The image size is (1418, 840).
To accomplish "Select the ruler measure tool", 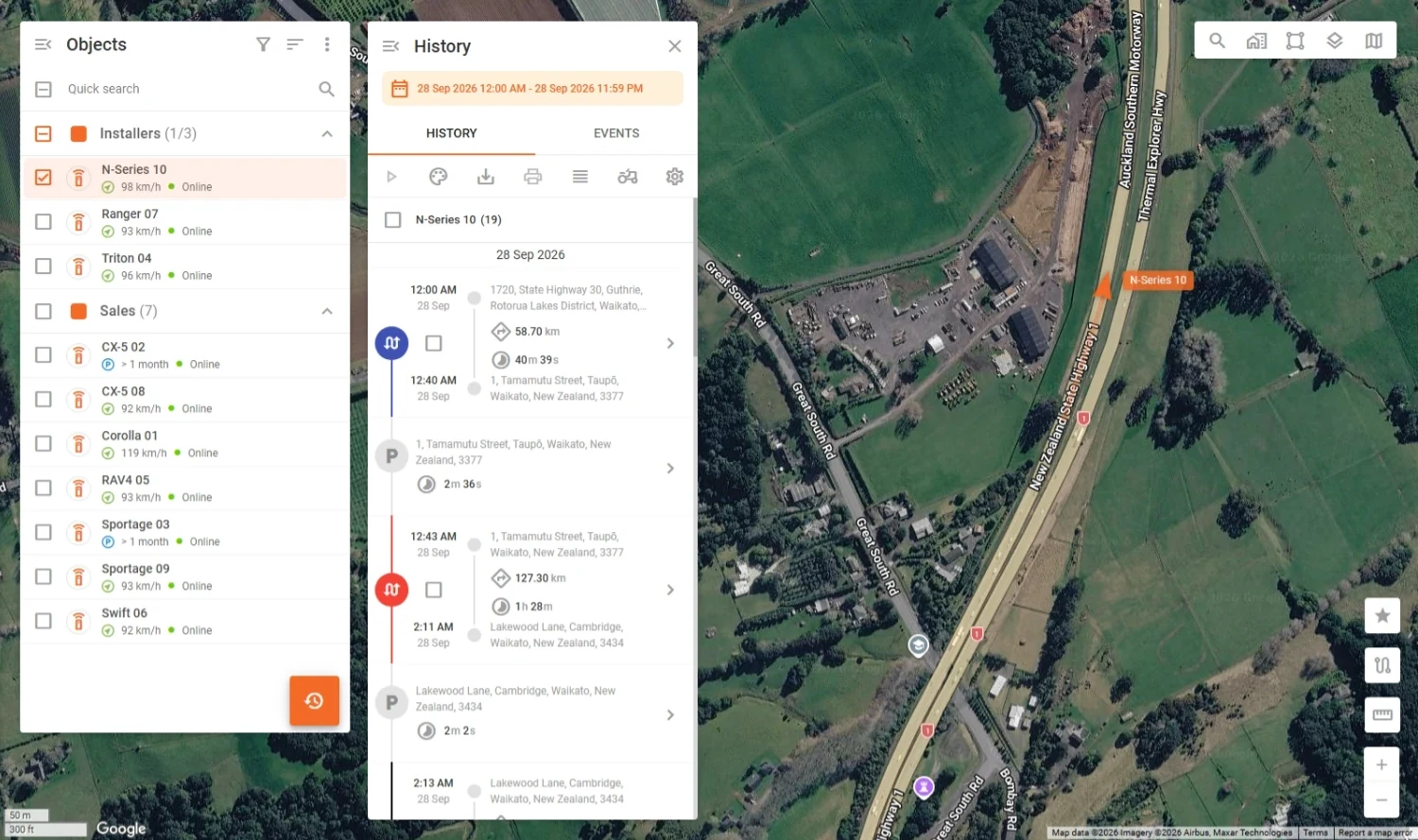I will [1382, 714].
